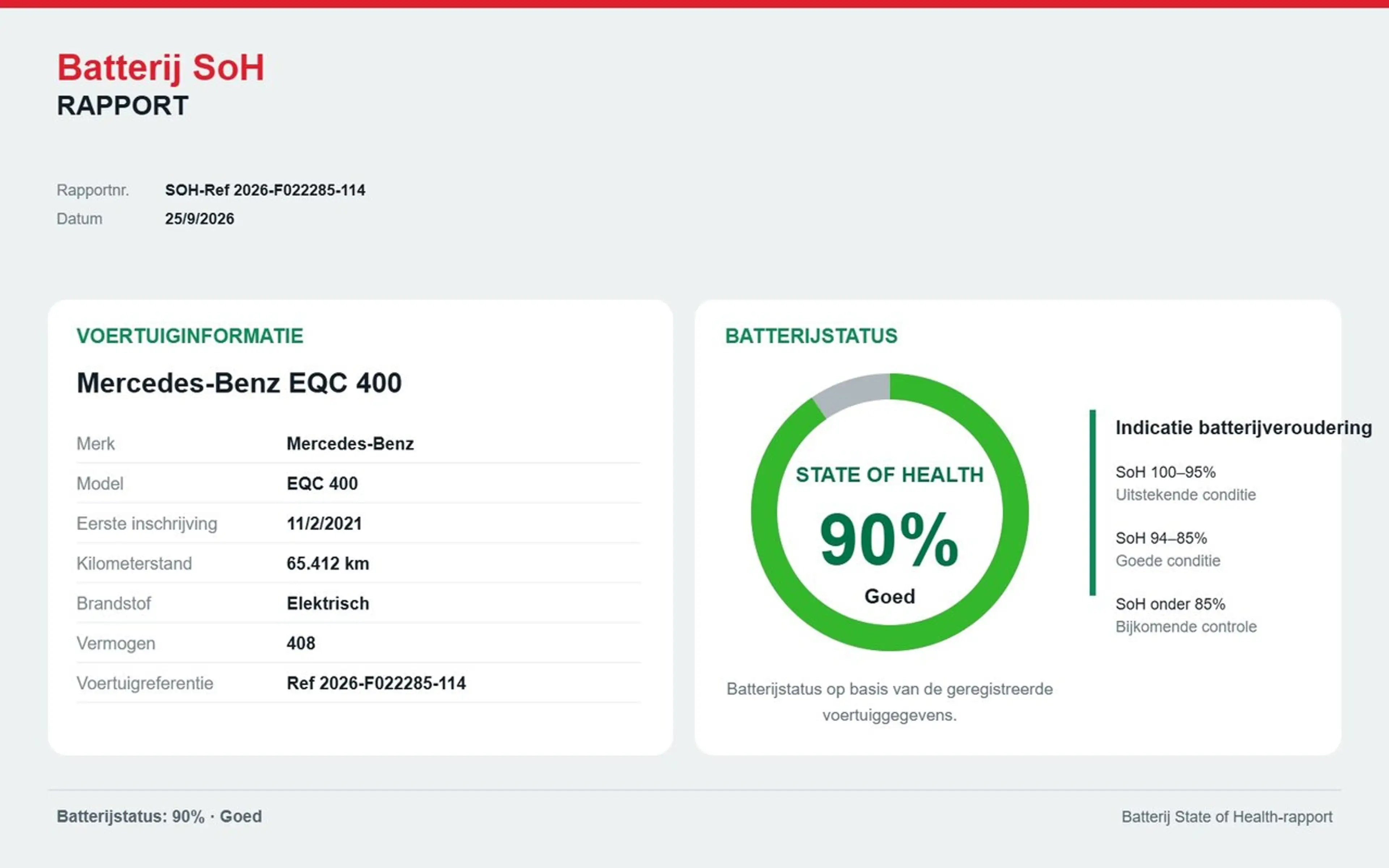Click the 'Bijkomende controle' description
The height and width of the screenshot is (868, 1389).
[1186, 627]
